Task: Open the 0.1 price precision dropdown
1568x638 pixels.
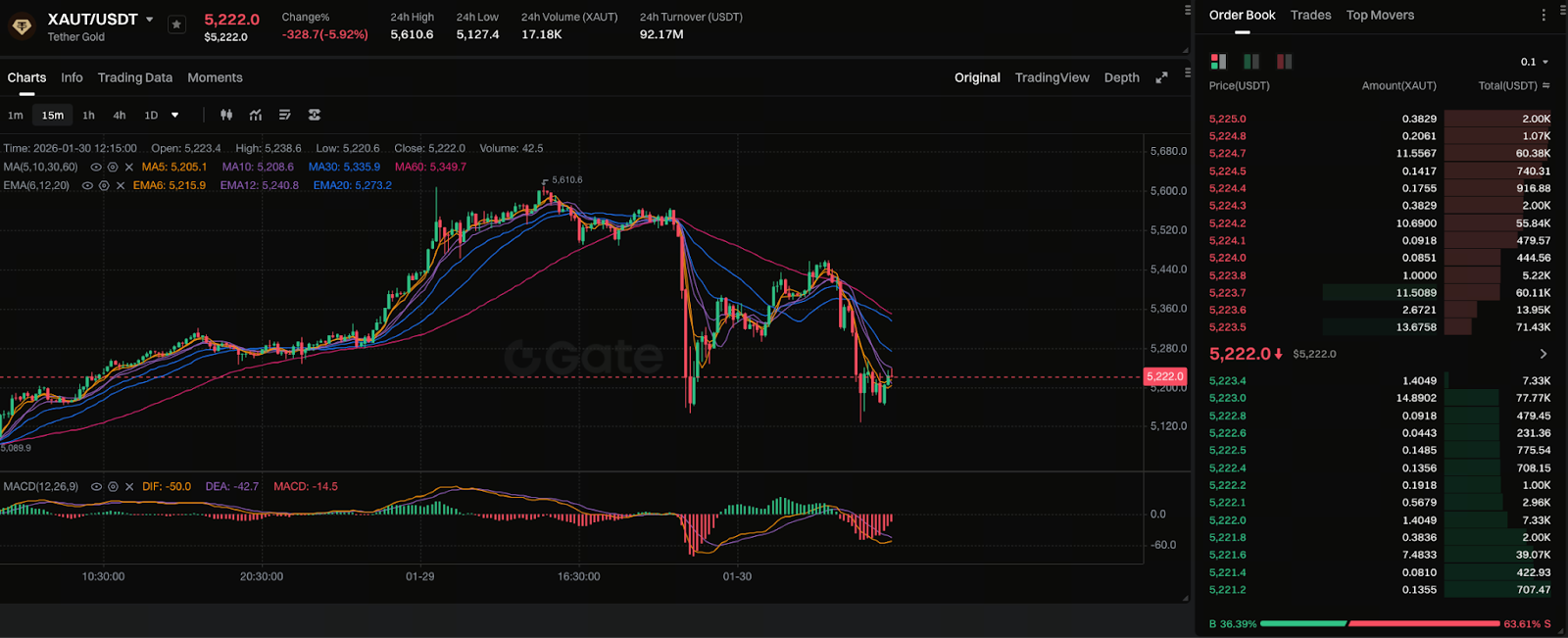Action: 1535,62
